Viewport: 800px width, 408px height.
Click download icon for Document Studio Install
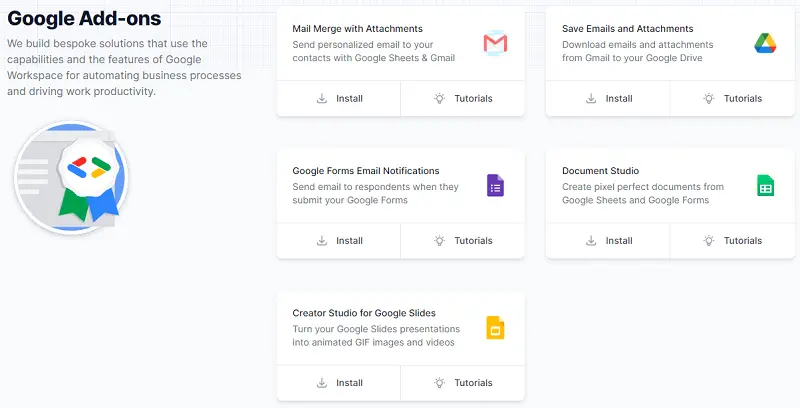pos(591,241)
